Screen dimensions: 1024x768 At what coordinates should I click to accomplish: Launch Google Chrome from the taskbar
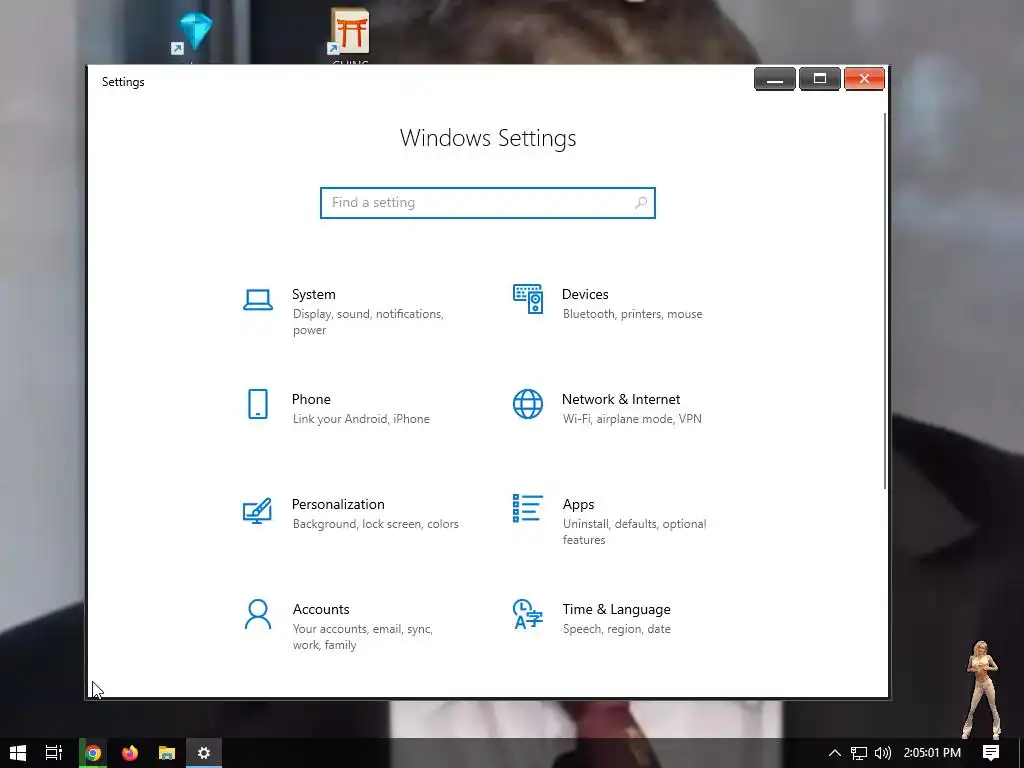click(93, 753)
